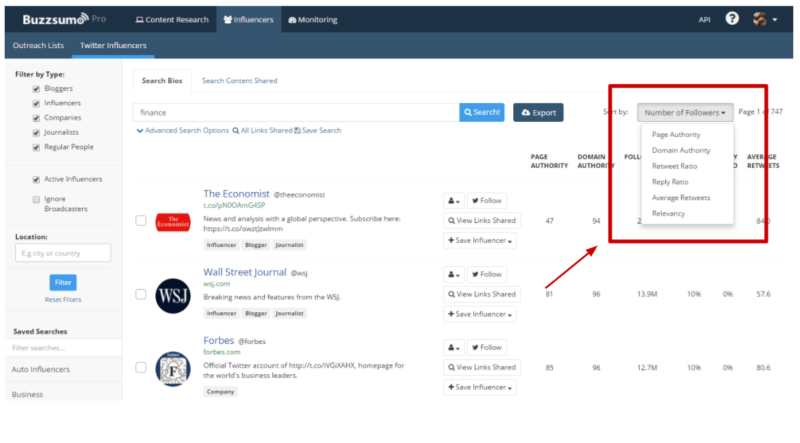800x443 pixels.
Task: Open the user avatar account menu
Action: 765,19
